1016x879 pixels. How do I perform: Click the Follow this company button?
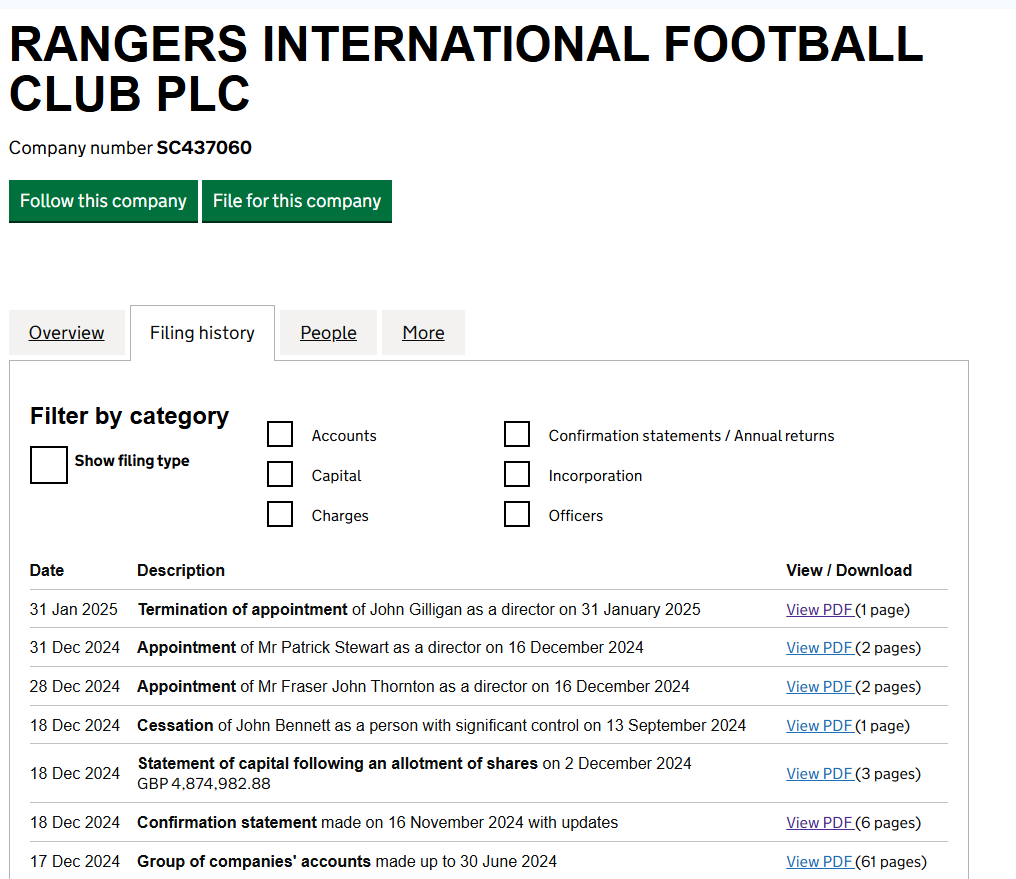(103, 201)
